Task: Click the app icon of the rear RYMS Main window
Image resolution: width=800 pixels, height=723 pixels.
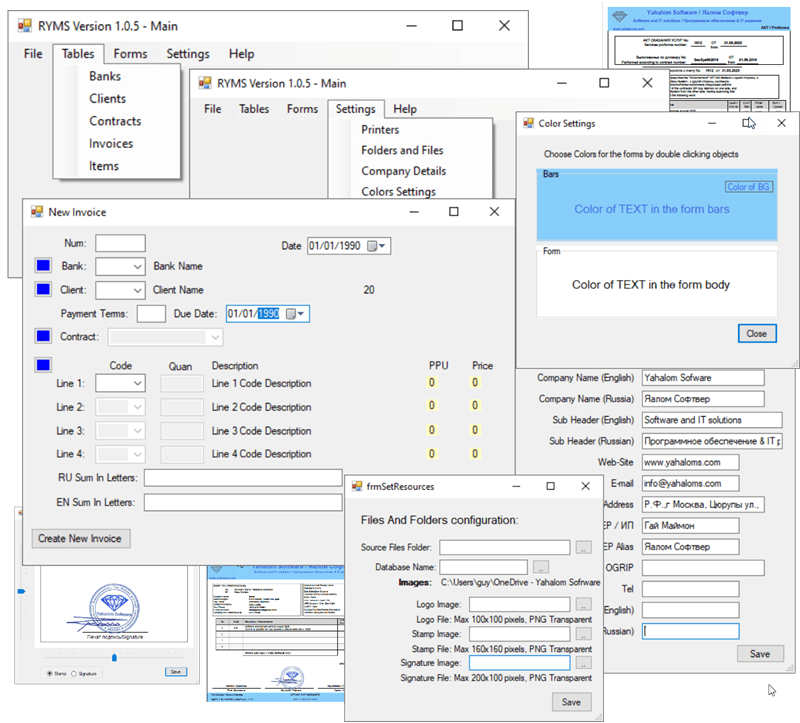Action: coord(25,26)
